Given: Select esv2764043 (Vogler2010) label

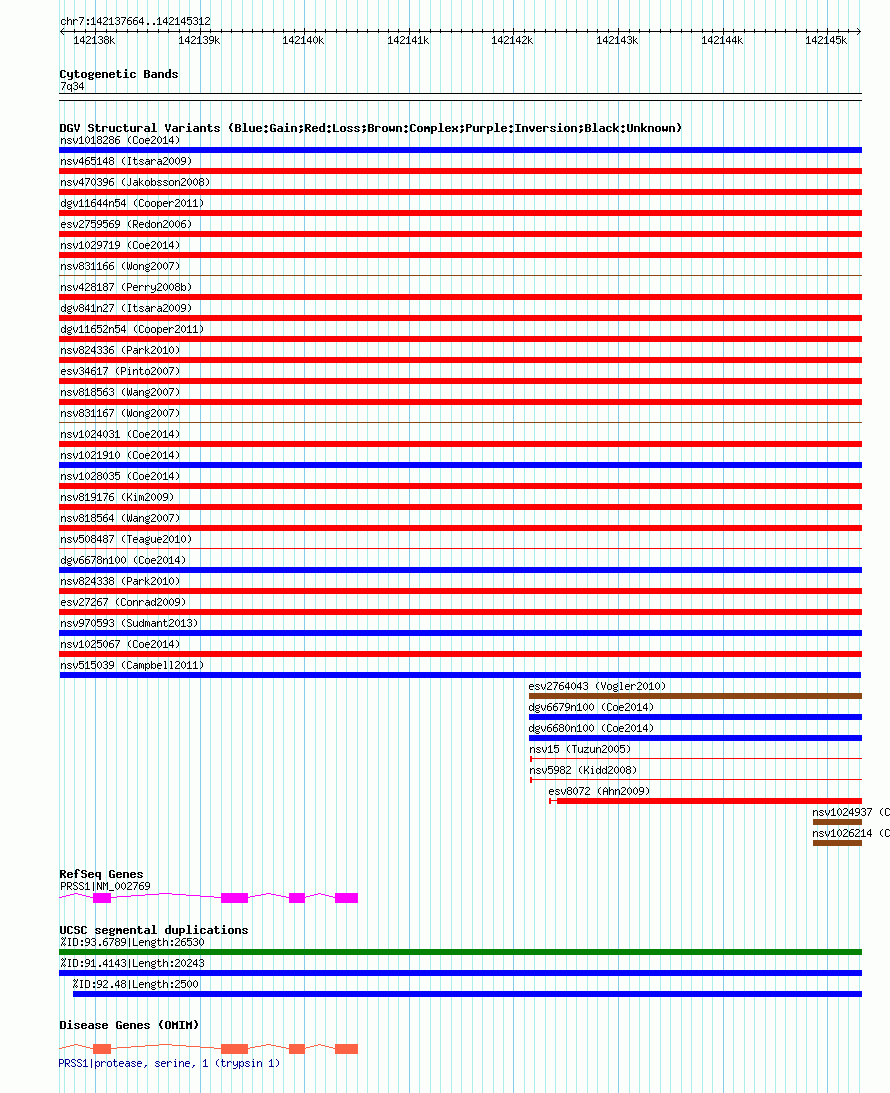Looking at the screenshot, I should (x=597, y=686).
